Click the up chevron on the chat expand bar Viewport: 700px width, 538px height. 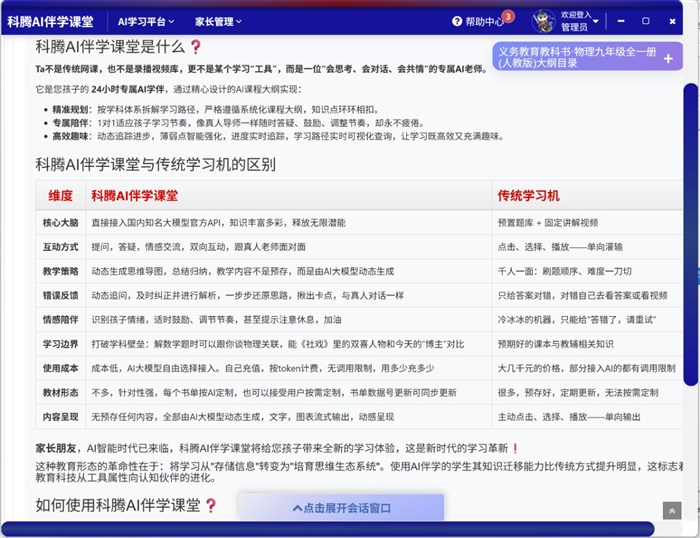click(297, 508)
